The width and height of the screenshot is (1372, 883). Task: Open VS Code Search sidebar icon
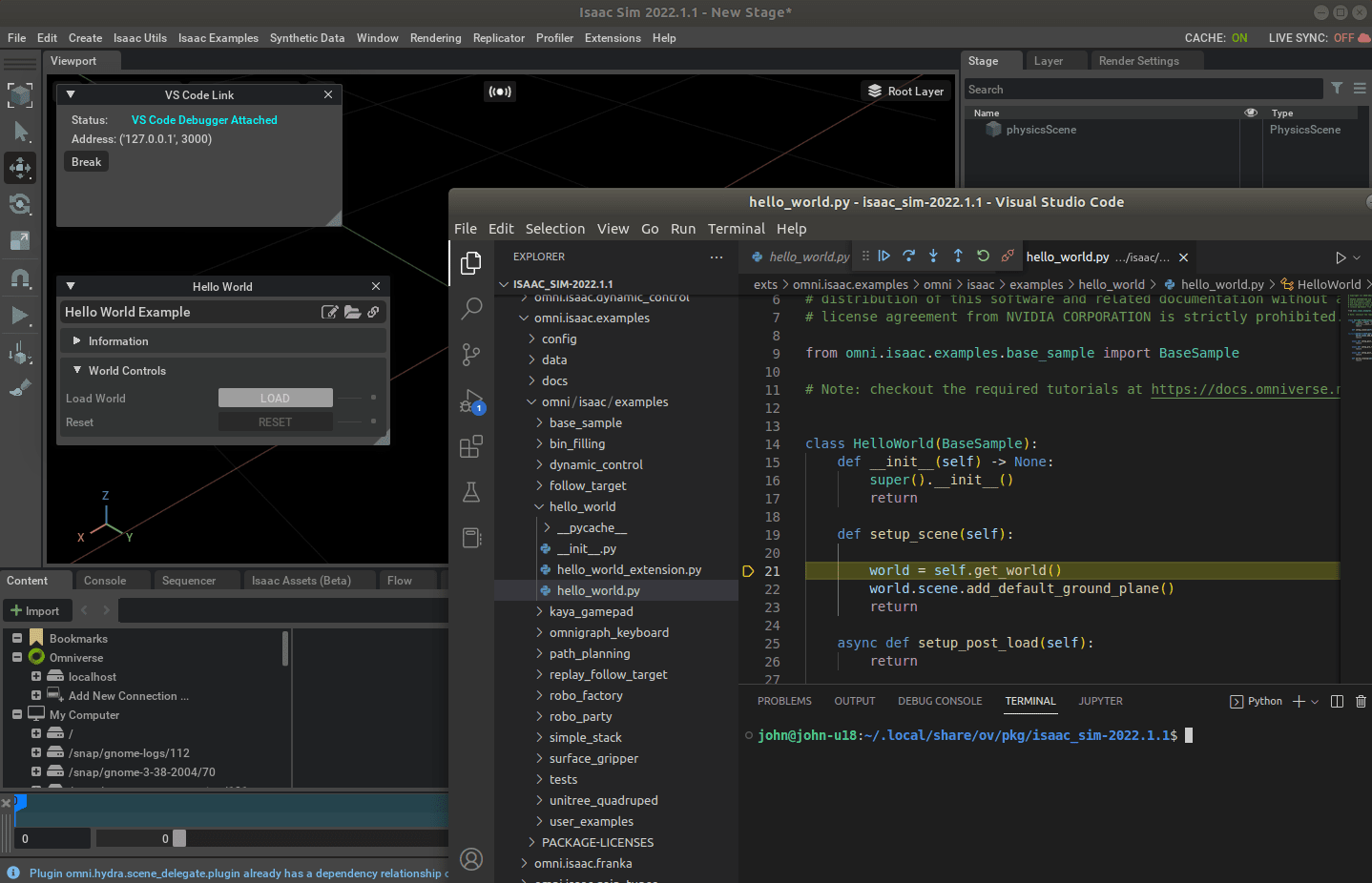471,308
